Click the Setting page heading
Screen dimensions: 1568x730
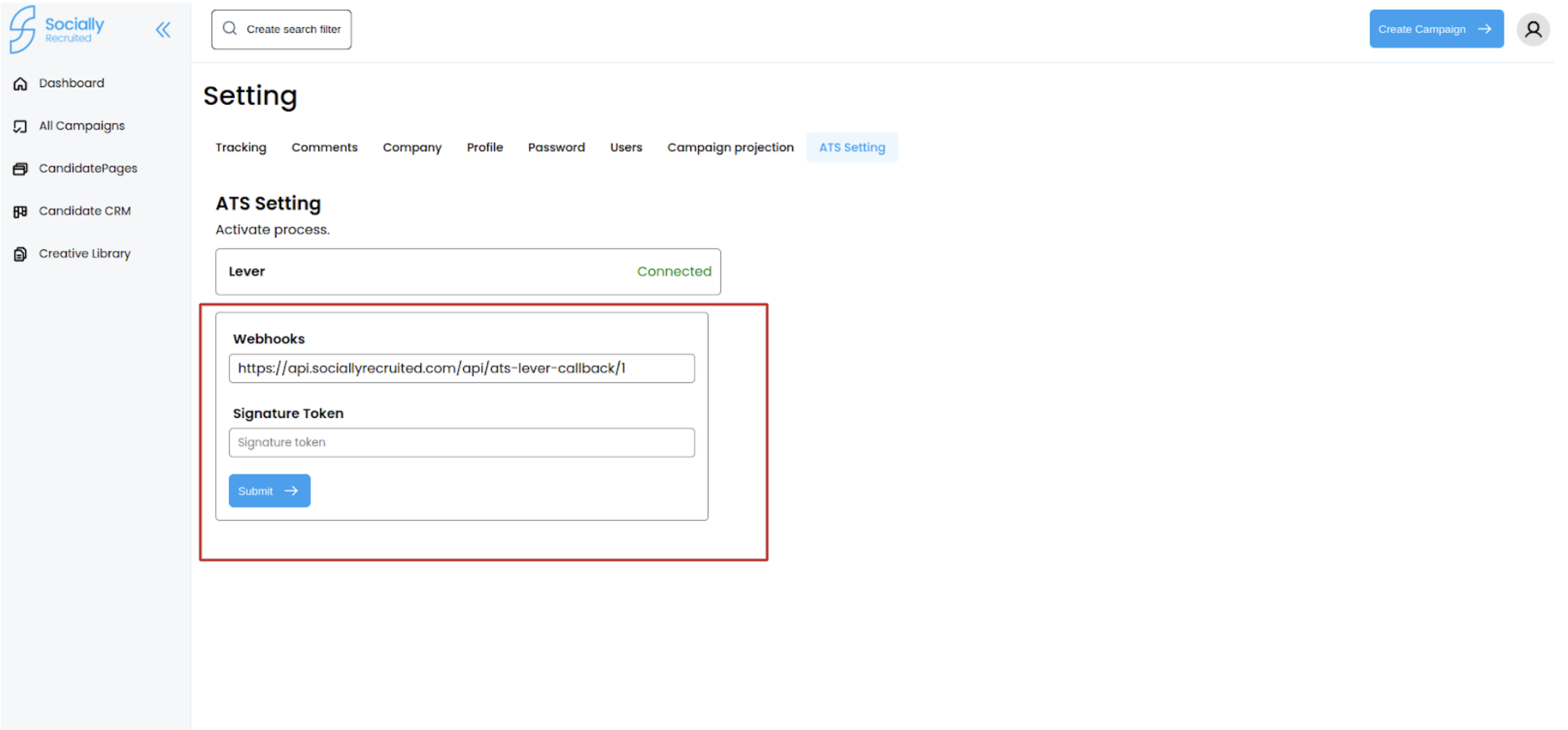pyautogui.click(x=250, y=96)
